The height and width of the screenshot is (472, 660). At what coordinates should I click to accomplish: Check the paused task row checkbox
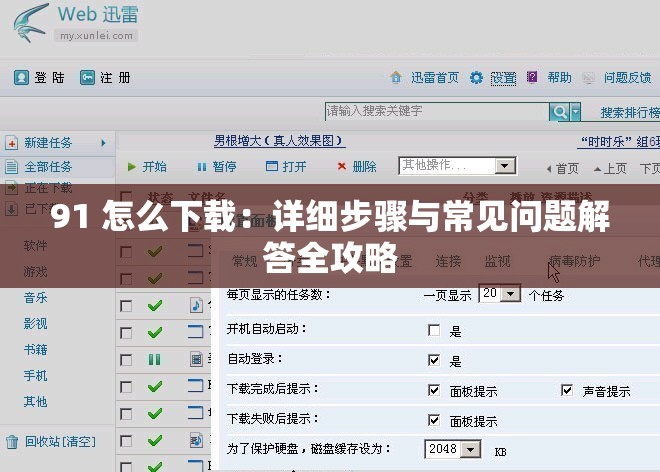[126, 360]
